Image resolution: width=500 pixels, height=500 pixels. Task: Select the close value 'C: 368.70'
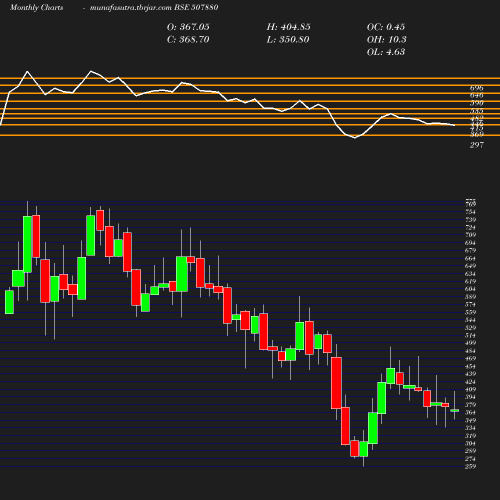(x=188, y=40)
